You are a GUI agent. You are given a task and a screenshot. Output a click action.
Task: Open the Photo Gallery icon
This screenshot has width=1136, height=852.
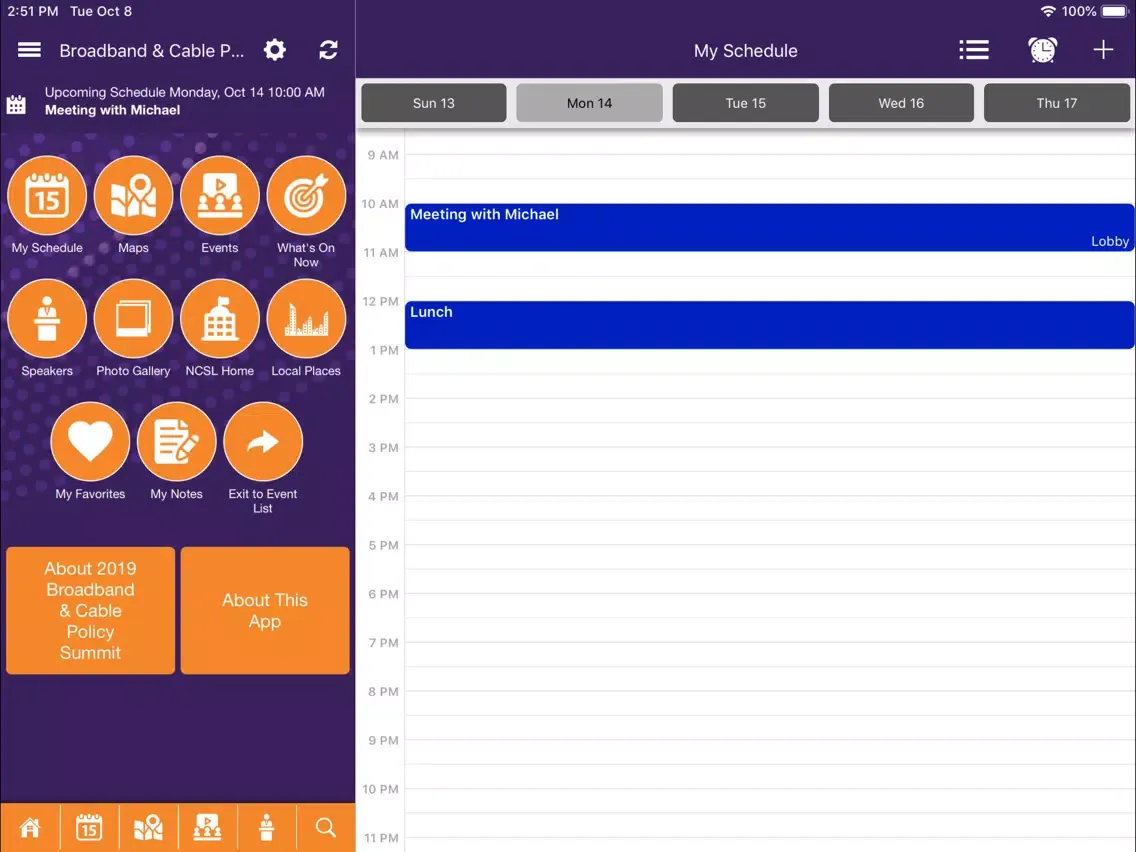coord(133,319)
